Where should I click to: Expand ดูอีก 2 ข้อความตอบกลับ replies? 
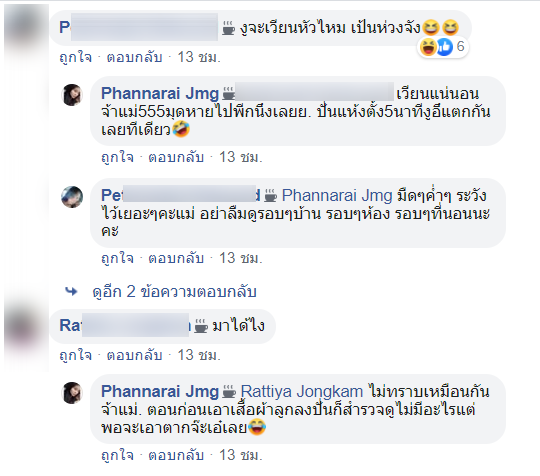(x=174, y=292)
